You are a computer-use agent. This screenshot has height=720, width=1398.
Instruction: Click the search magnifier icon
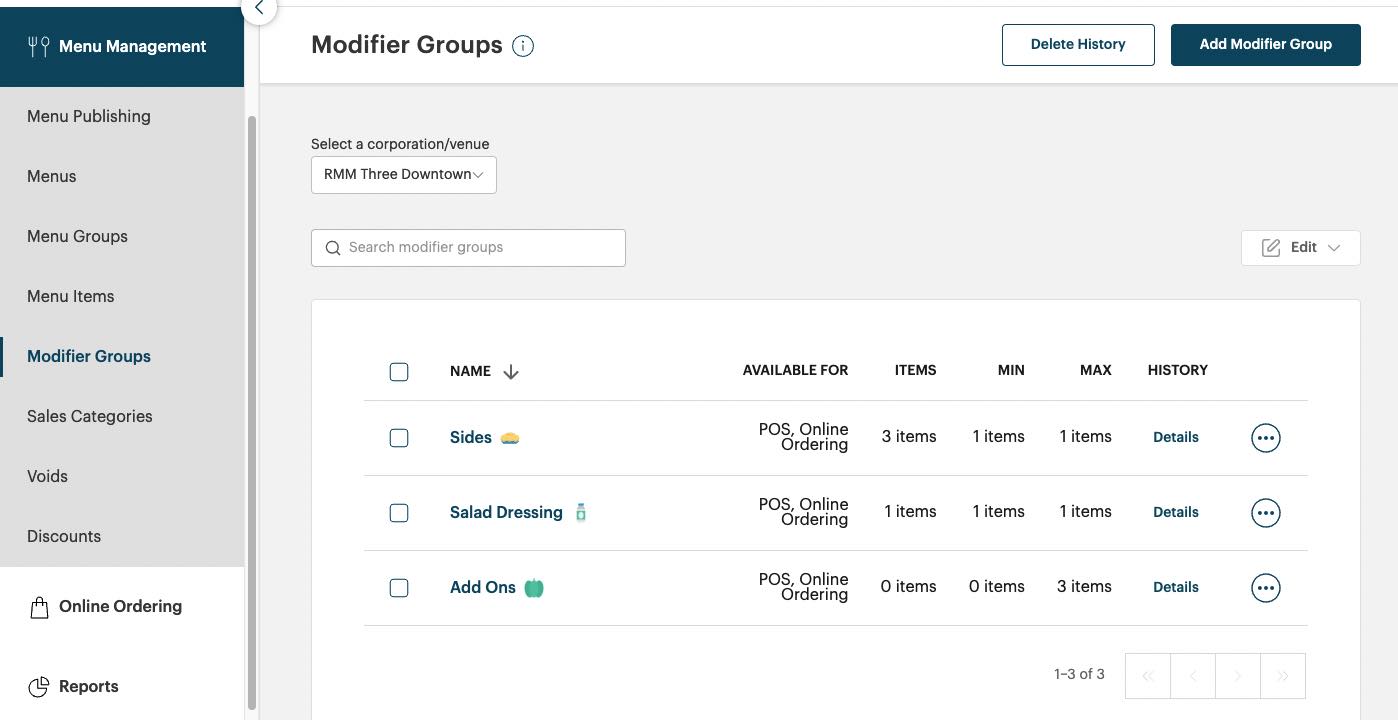pos(333,247)
